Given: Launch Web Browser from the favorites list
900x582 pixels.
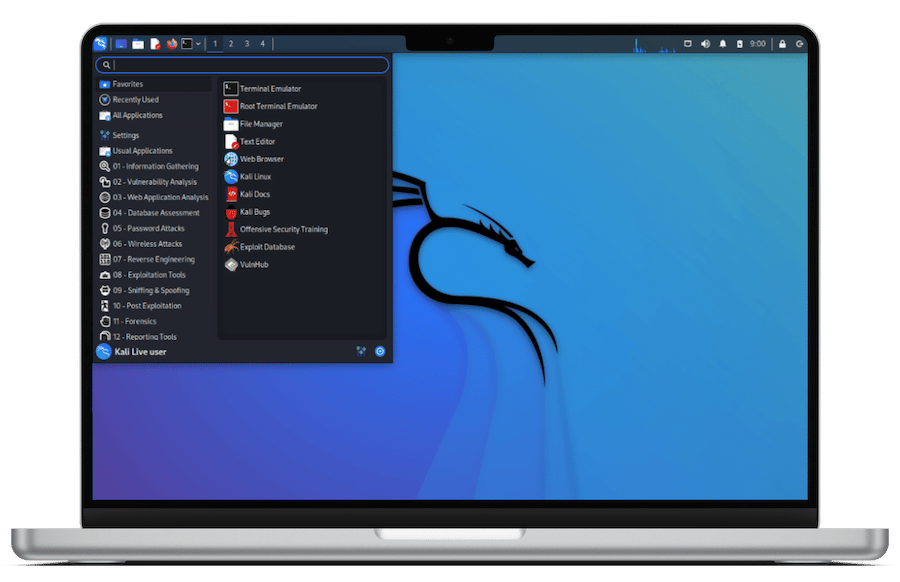Looking at the screenshot, I should pyautogui.click(x=302, y=159).
